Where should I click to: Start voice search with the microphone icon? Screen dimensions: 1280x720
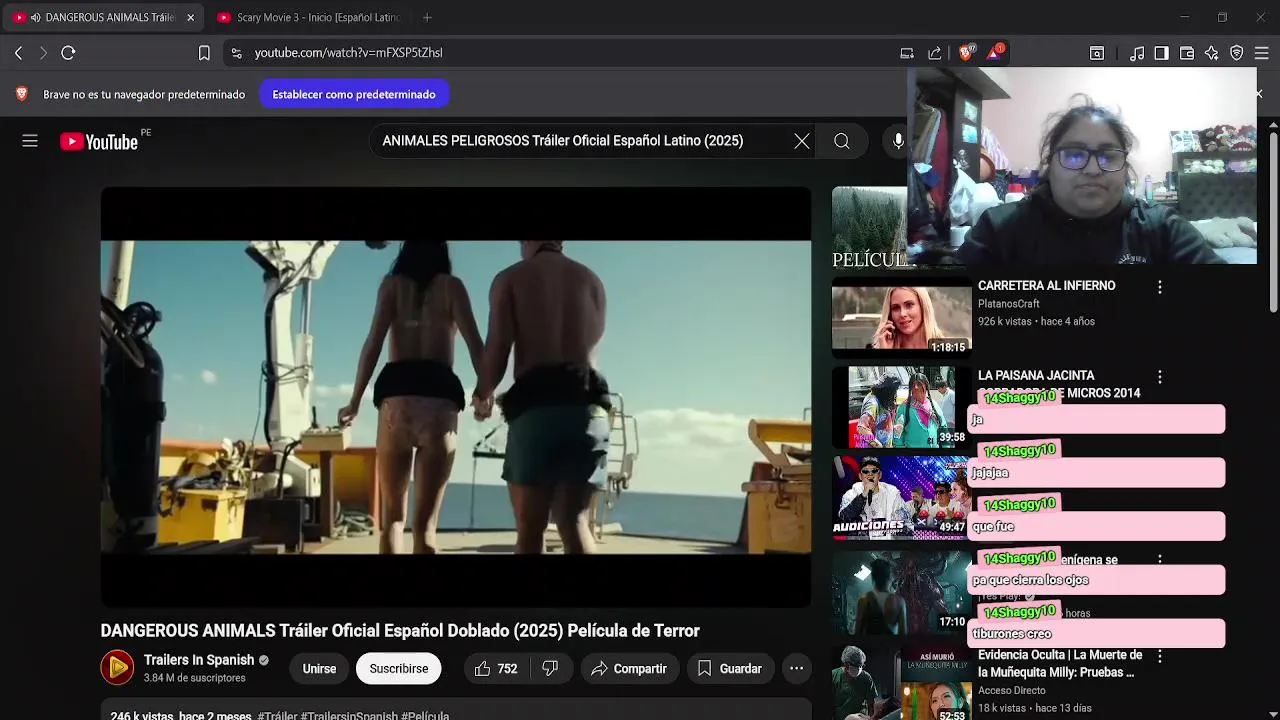click(x=898, y=141)
